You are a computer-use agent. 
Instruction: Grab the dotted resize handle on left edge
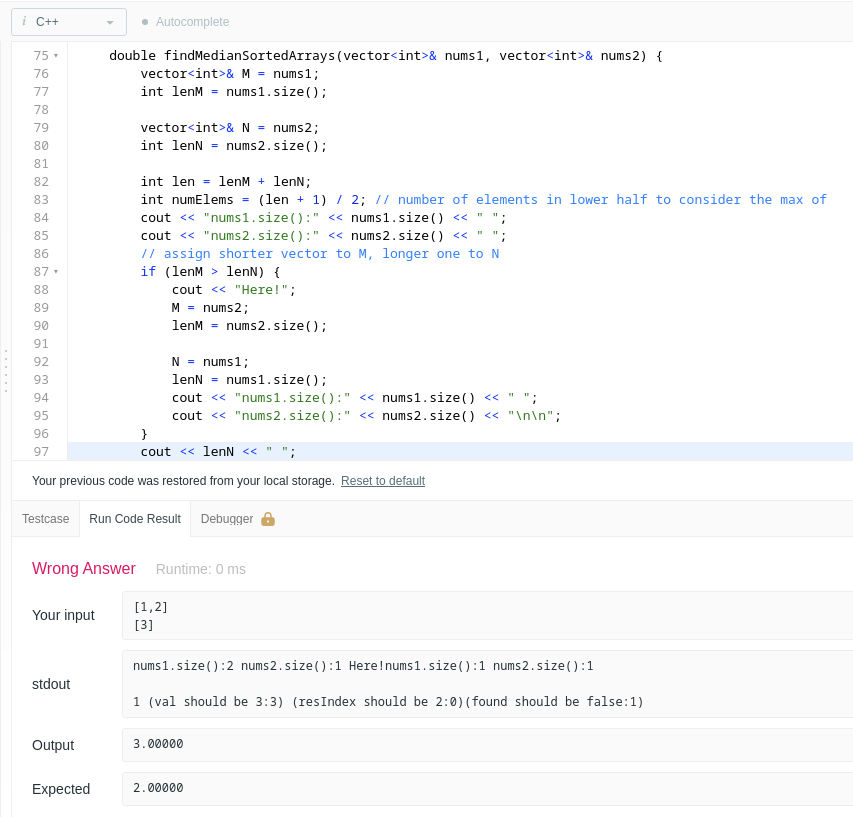[x=5, y=370]
